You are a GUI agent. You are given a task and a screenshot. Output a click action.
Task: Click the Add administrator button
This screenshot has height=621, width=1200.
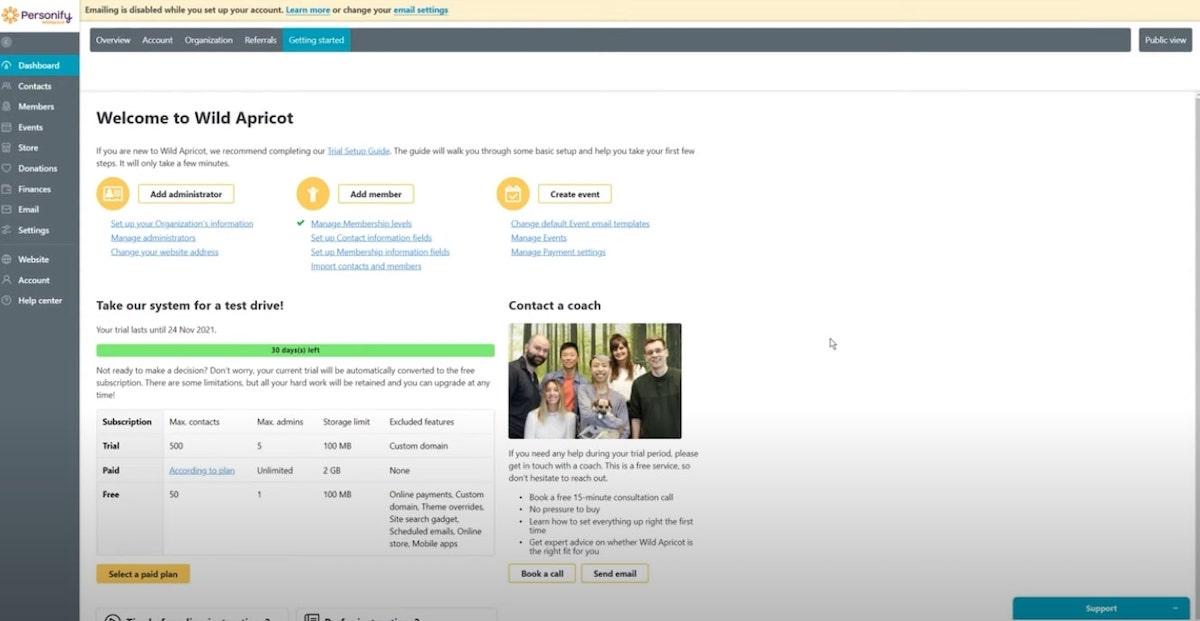coord(186,194)
